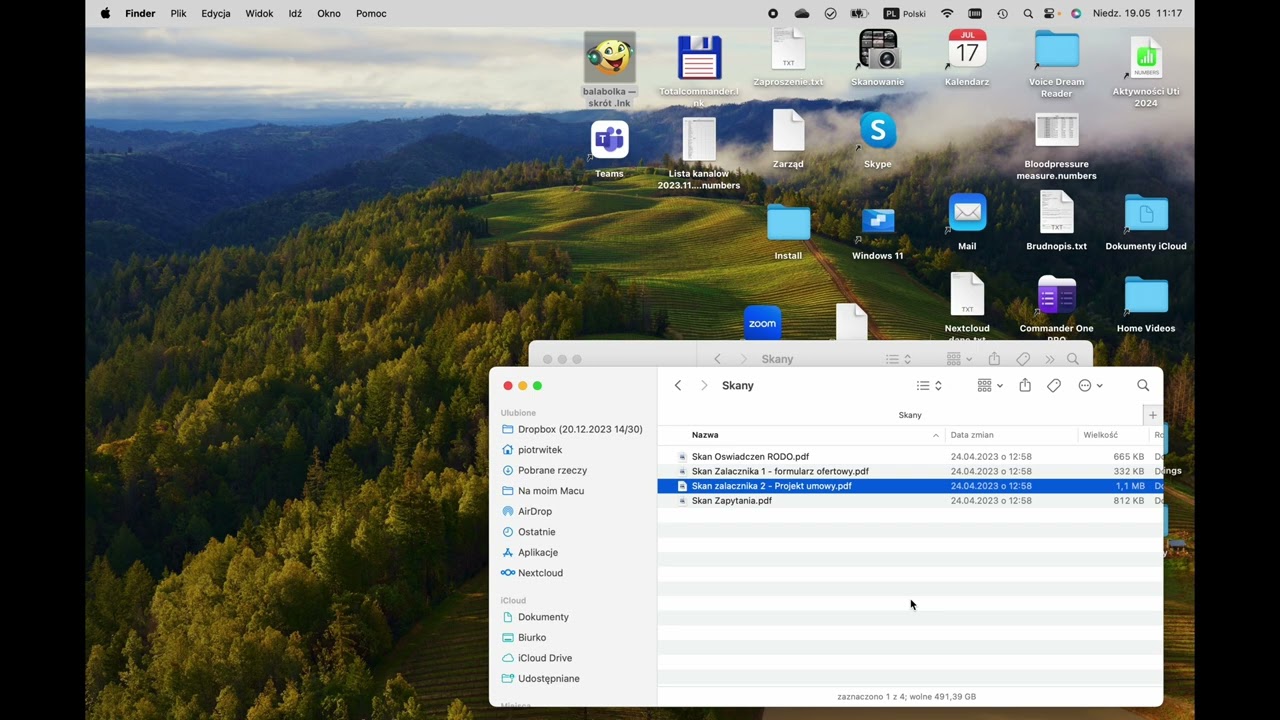Open the Idź menu
The width and height of the screenshot is (1280, 720).
(295, 13)
